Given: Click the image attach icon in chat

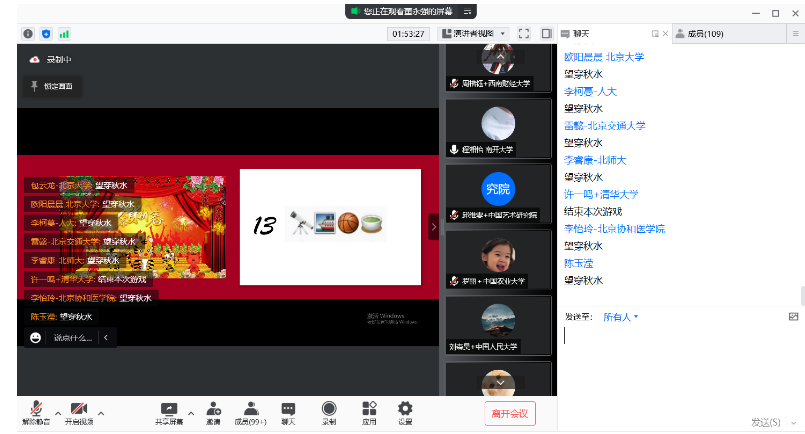Looking at the screenshot, I should point(793,316).
